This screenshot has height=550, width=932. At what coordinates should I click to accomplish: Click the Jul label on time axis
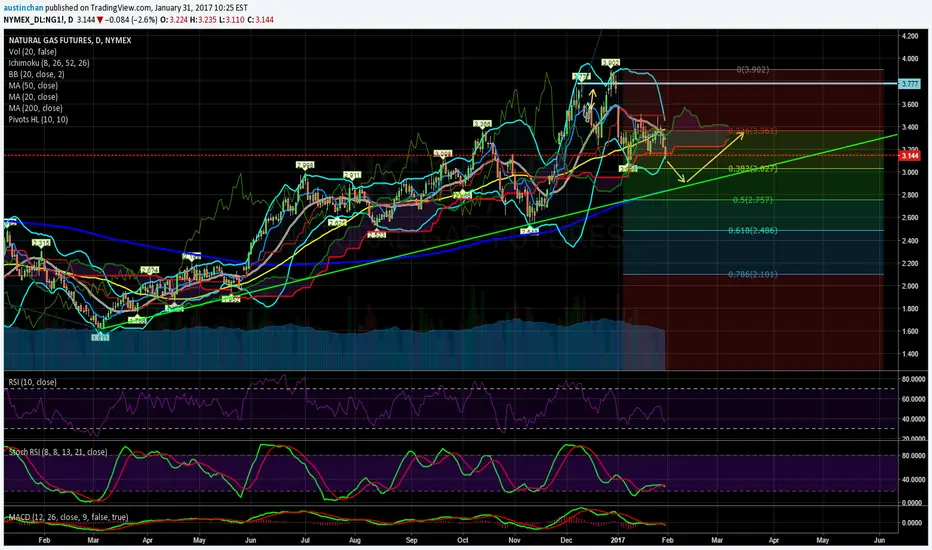point(305,540)
